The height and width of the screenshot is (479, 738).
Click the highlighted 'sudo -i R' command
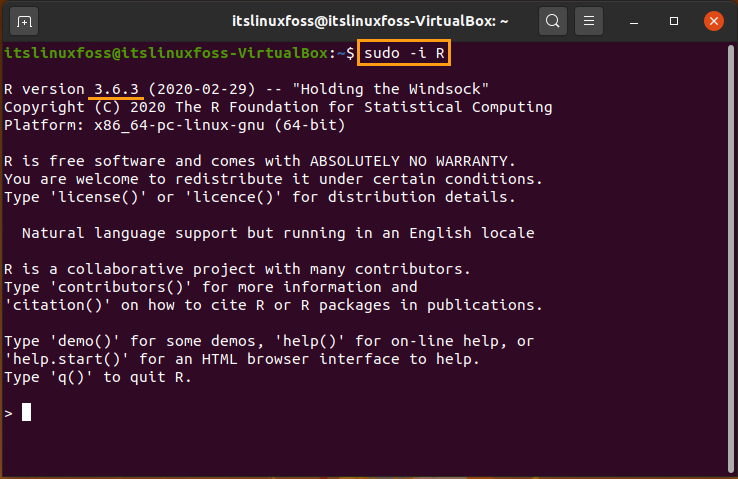404,53
